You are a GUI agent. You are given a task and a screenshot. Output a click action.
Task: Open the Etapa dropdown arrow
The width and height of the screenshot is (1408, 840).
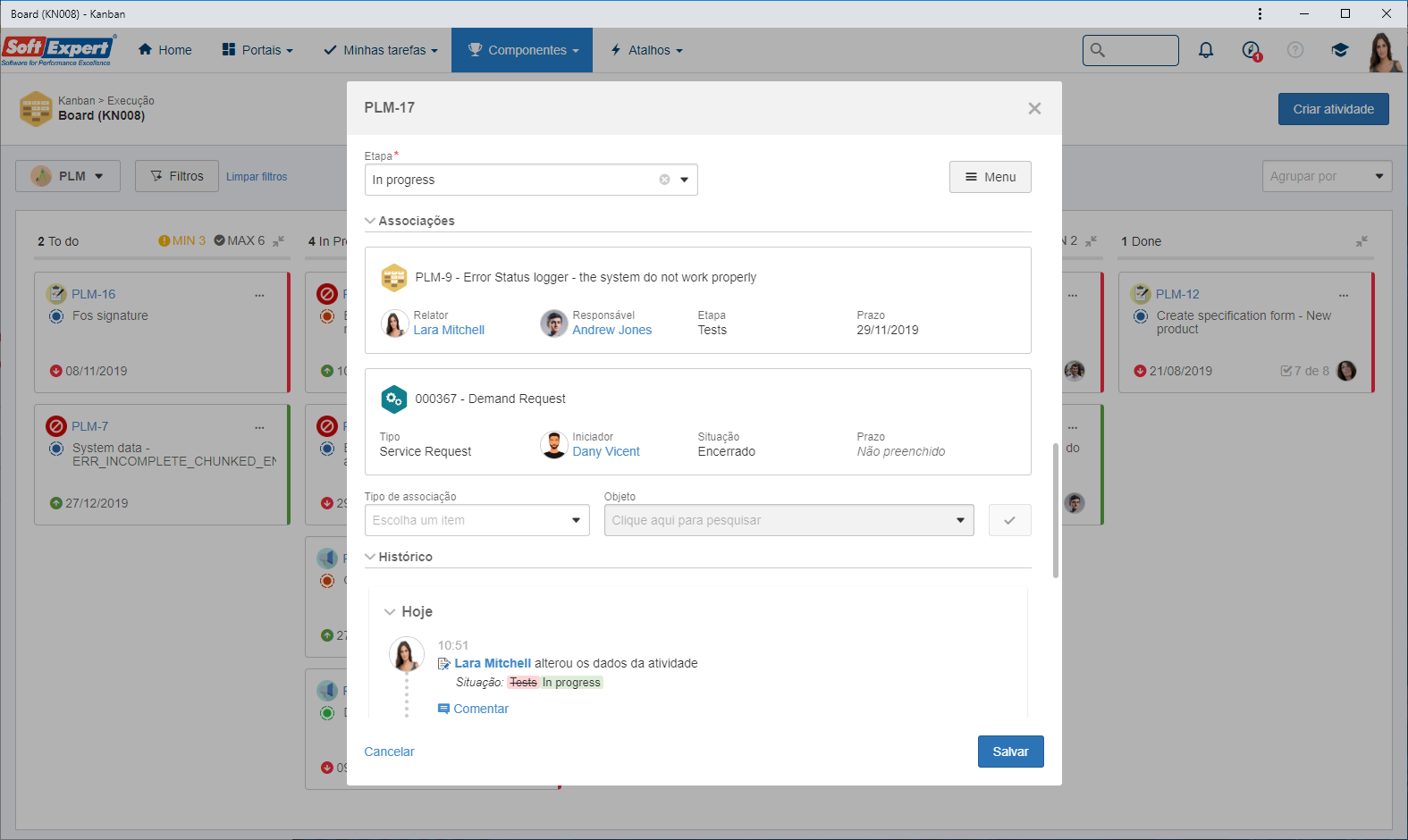(685, 180)
